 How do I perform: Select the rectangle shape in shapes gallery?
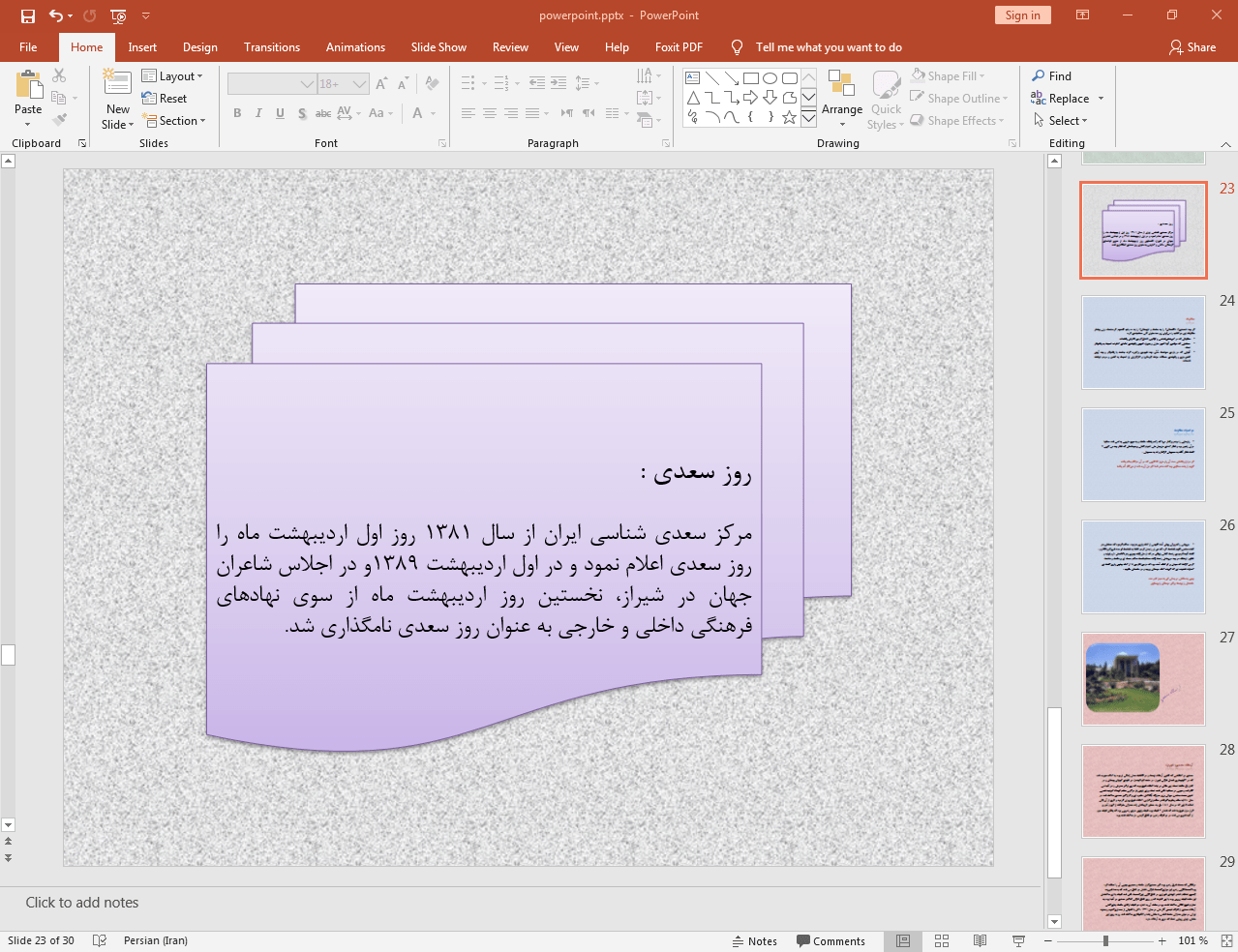point(750,78)
